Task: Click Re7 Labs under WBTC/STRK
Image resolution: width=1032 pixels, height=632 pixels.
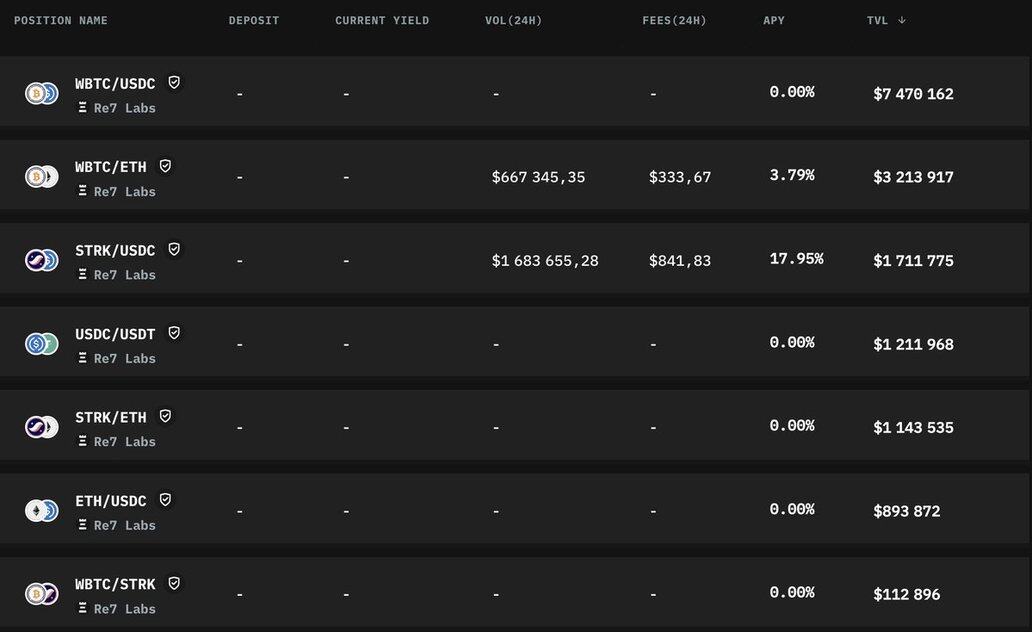Action: 124,608
